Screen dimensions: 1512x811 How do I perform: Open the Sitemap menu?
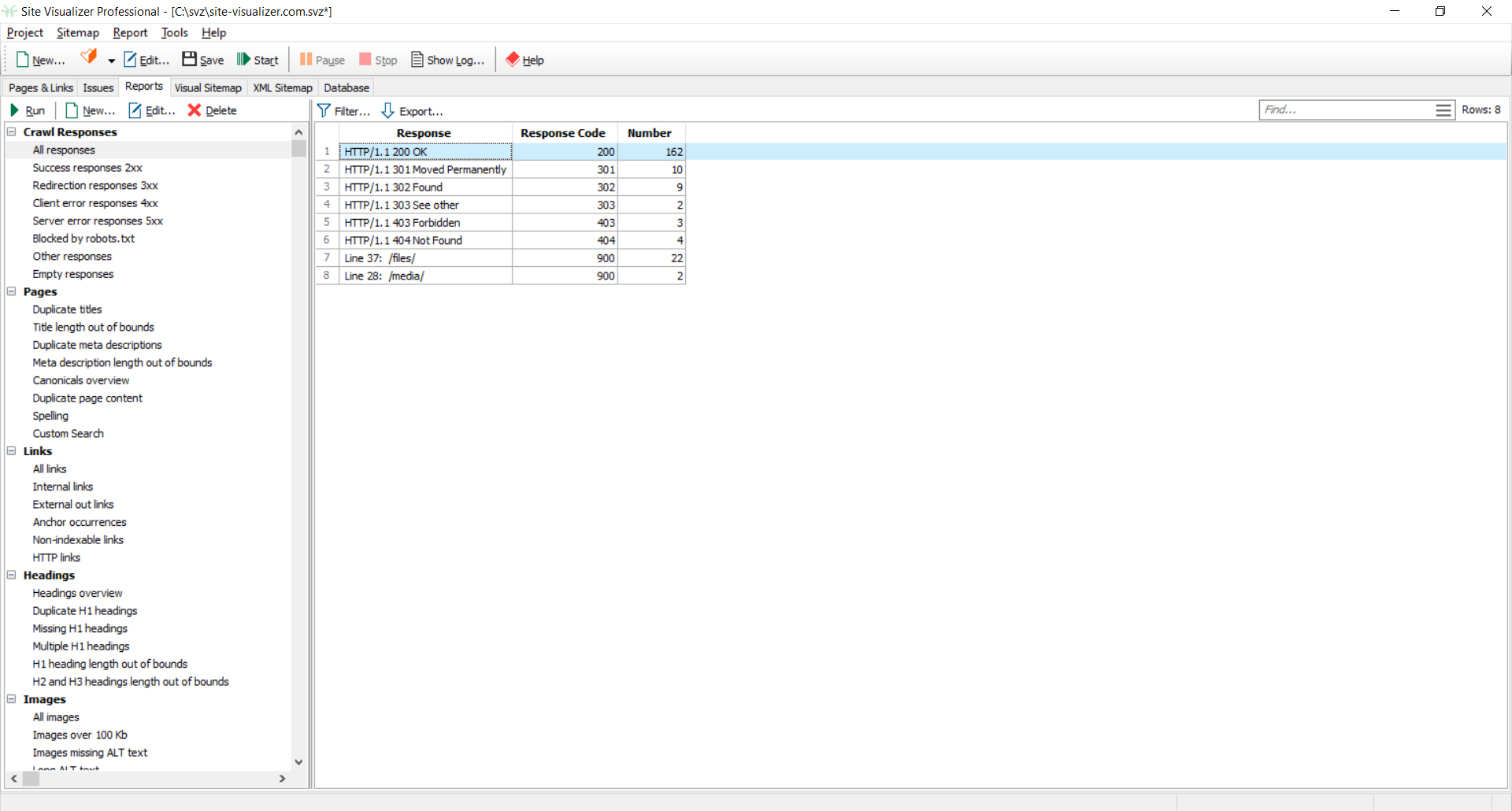point(77,32)
